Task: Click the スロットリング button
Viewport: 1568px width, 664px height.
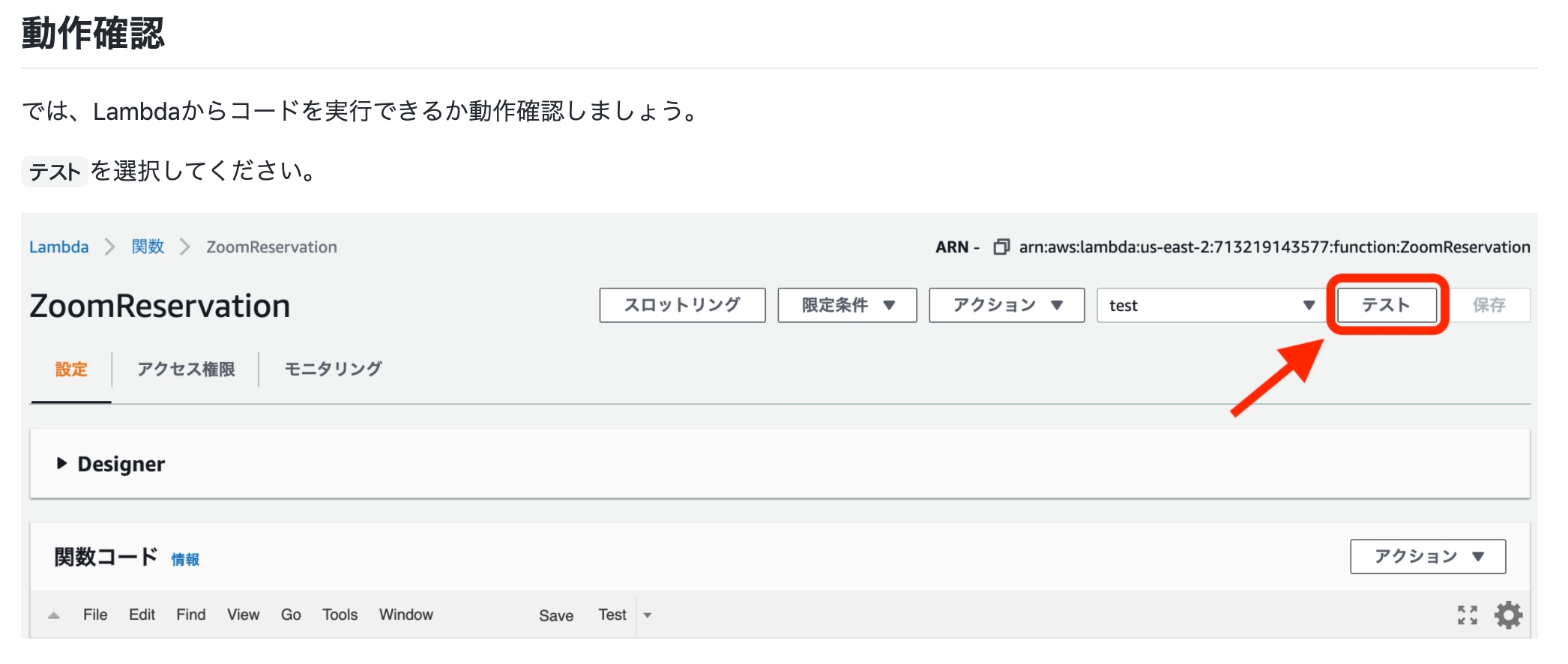Action: coord(682,306)
